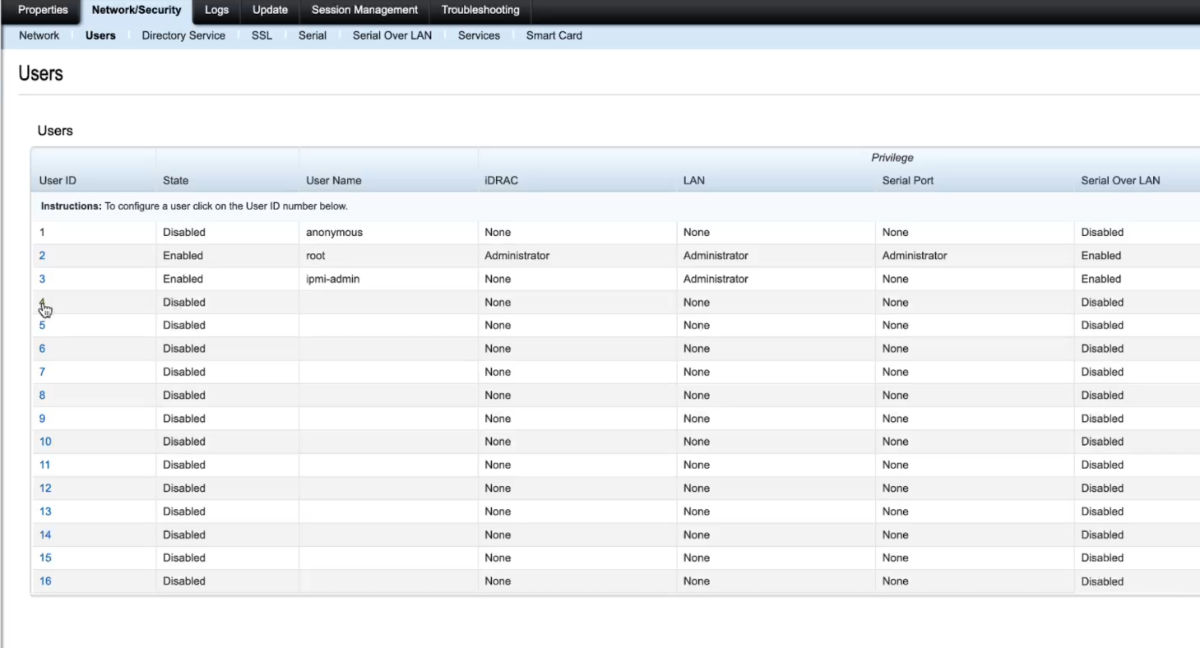Open the Properties tab
Screen dimensions: 1200x648
click(43, 10)
